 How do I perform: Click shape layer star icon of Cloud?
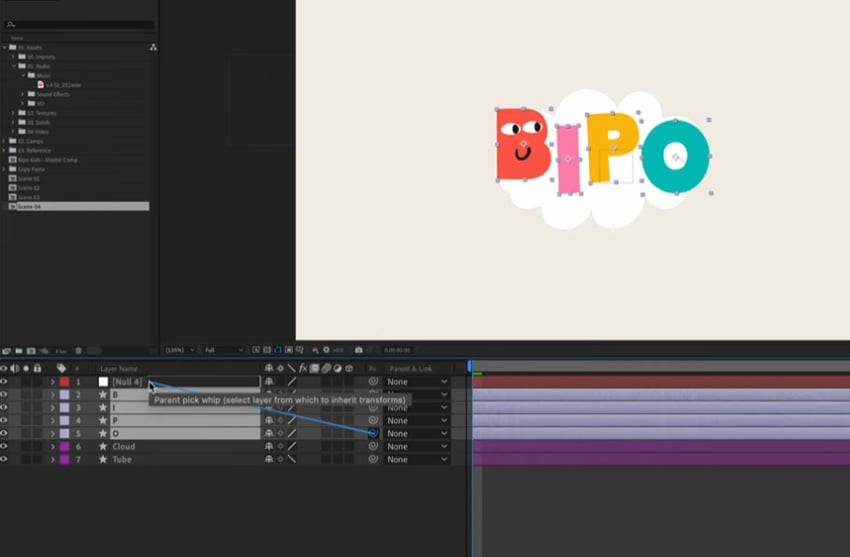103,446
